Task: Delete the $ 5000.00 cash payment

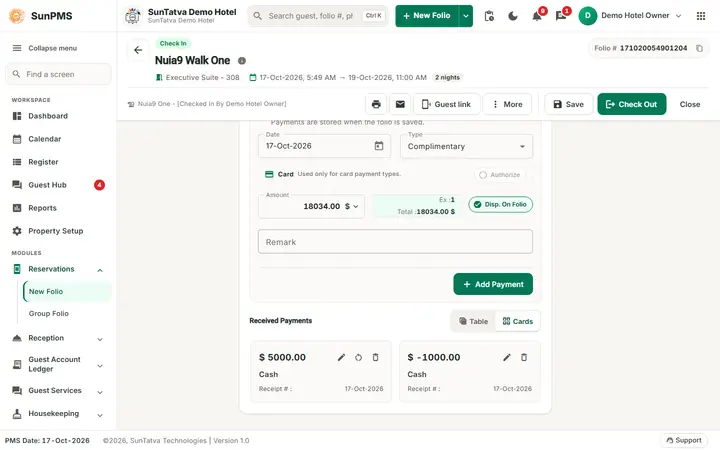Action: pos(375,357)
